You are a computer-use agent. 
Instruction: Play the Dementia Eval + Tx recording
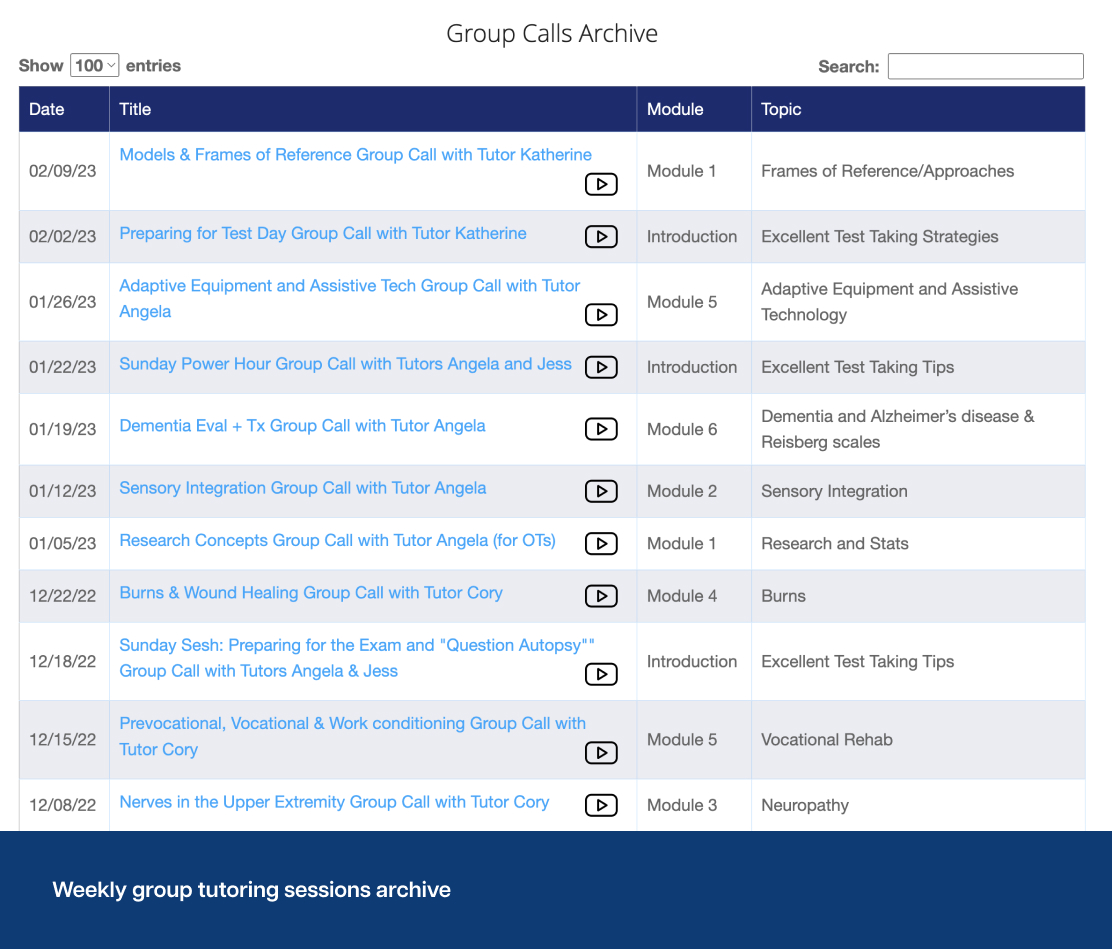pos(601,429)
